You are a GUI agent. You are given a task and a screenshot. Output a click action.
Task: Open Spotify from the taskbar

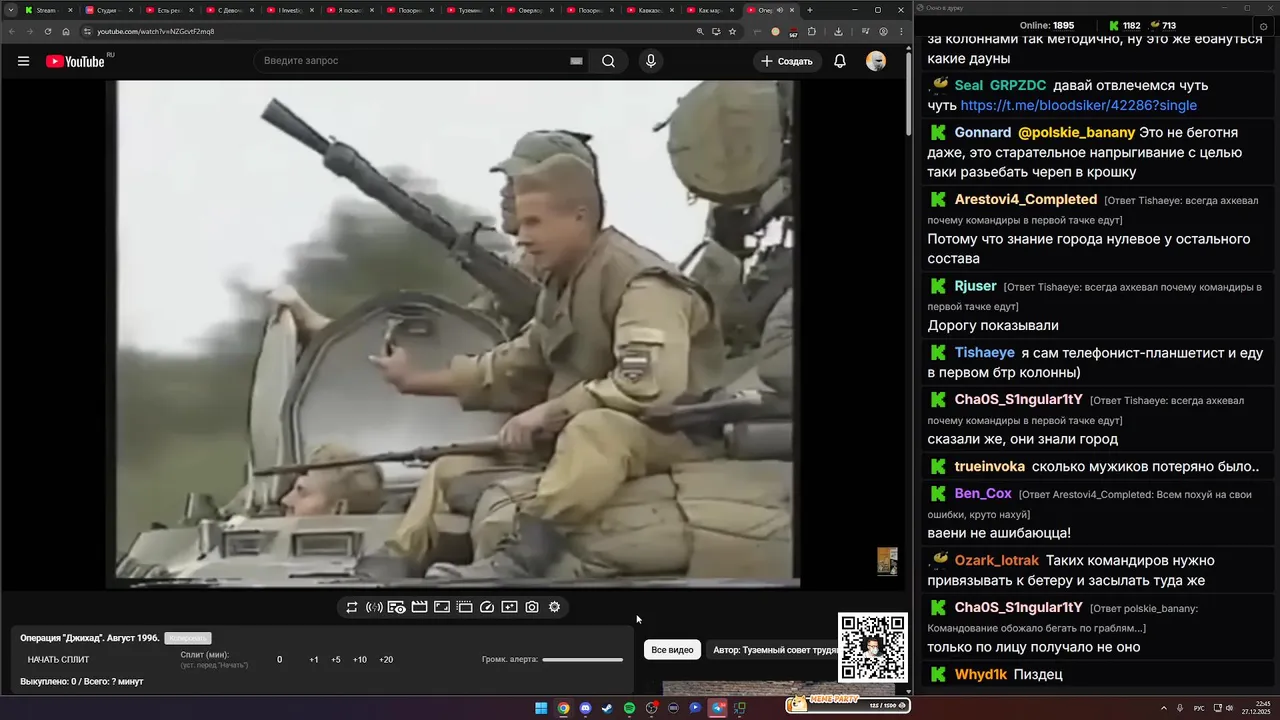tap(629, 708)
